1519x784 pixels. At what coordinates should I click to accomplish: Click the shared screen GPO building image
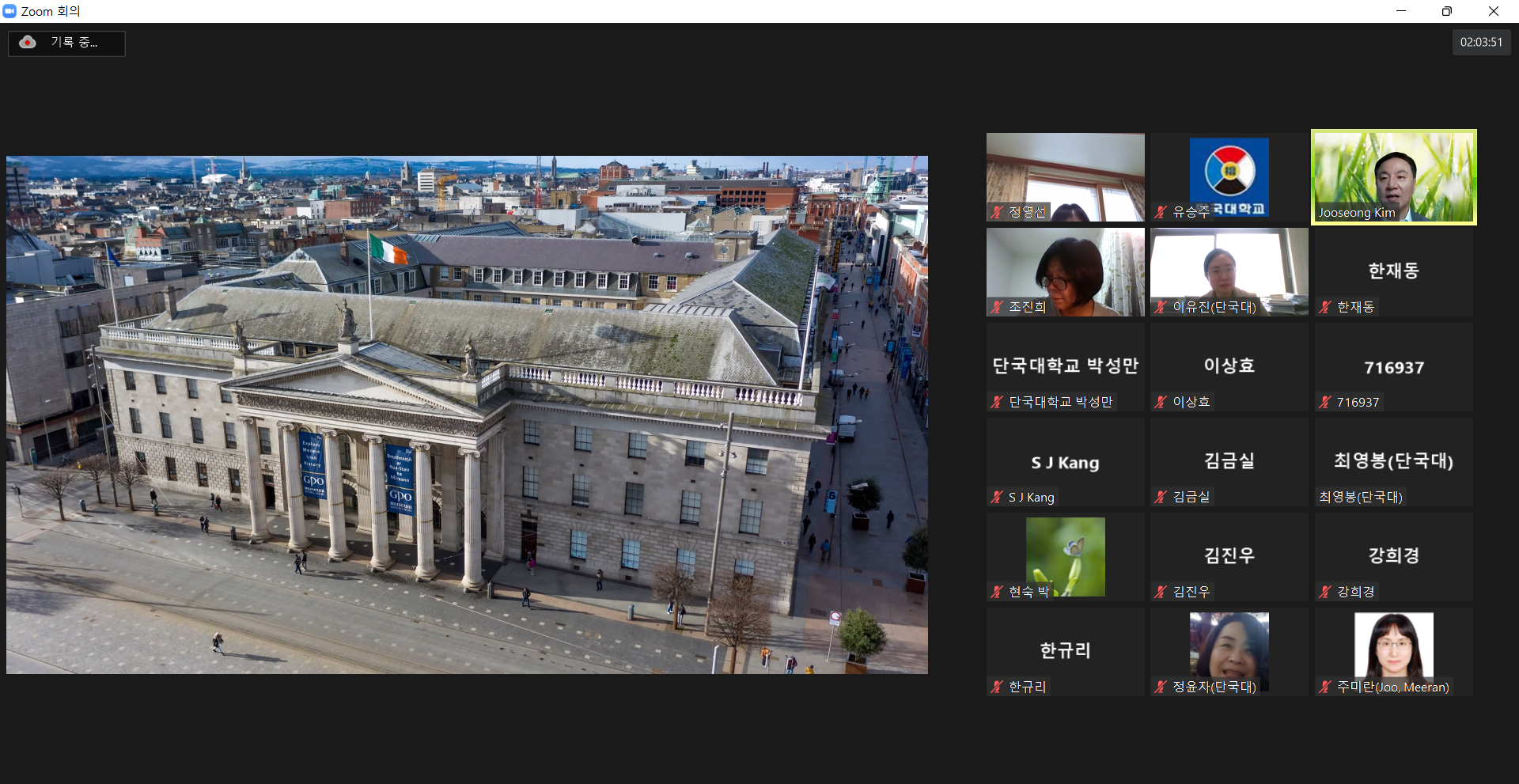click(x=467, y=415)
